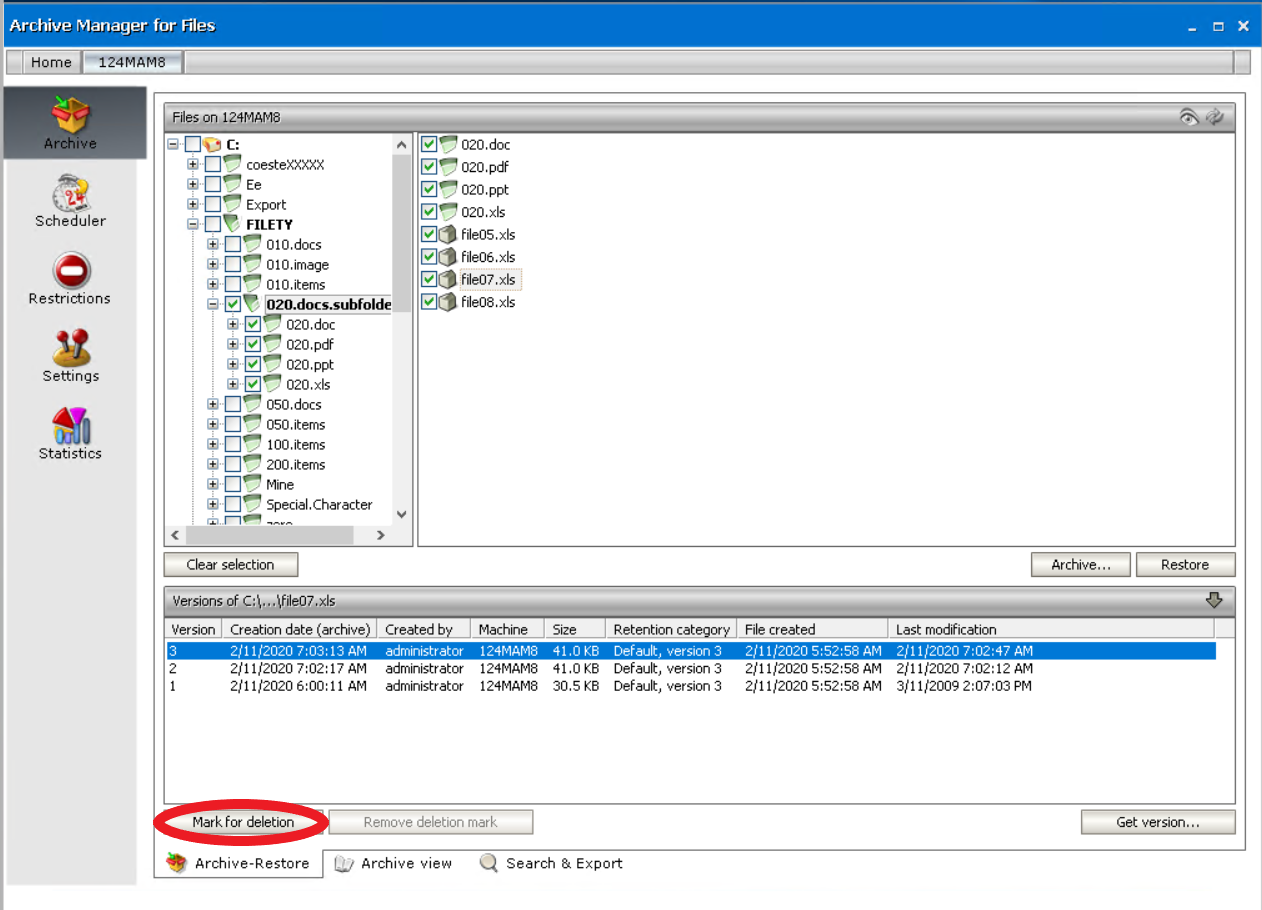Click the Clear selection button
This screenshot has height=910, width=1262.
click(230, 565)
